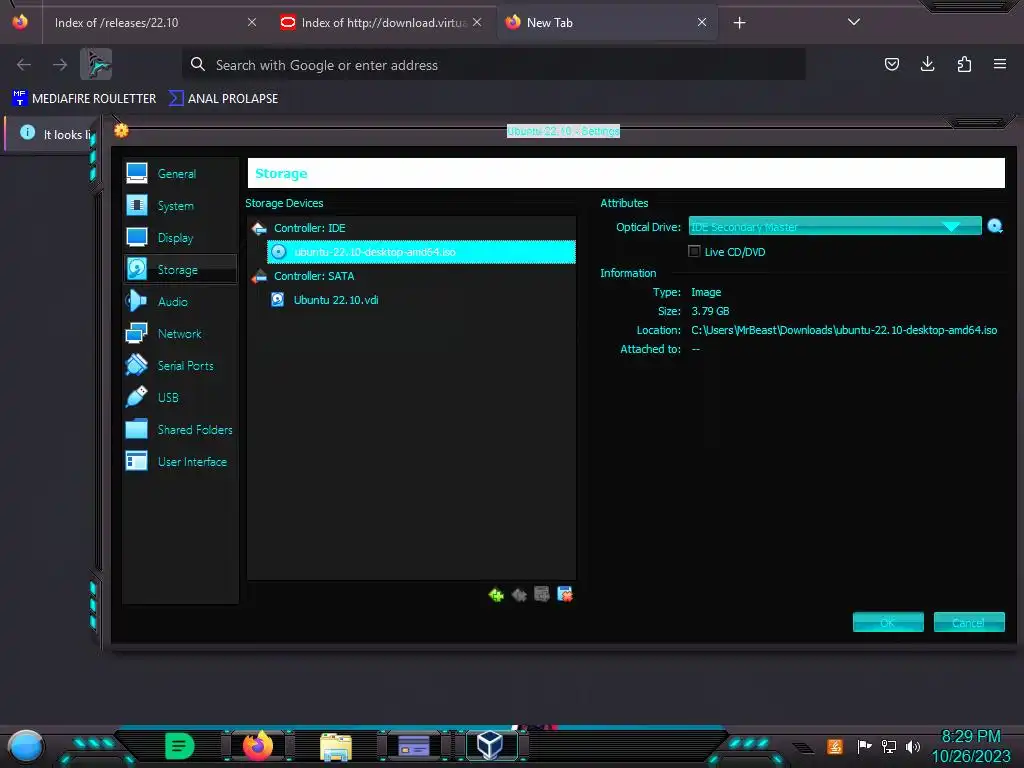Select Controller: SATA in storage tree
The image size is (1024, 768).
click(411, 276)
